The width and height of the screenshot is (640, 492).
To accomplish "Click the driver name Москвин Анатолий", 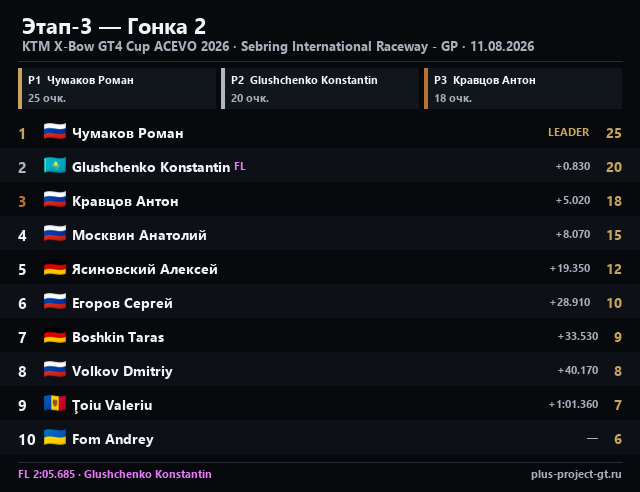I will coord(139,235).
